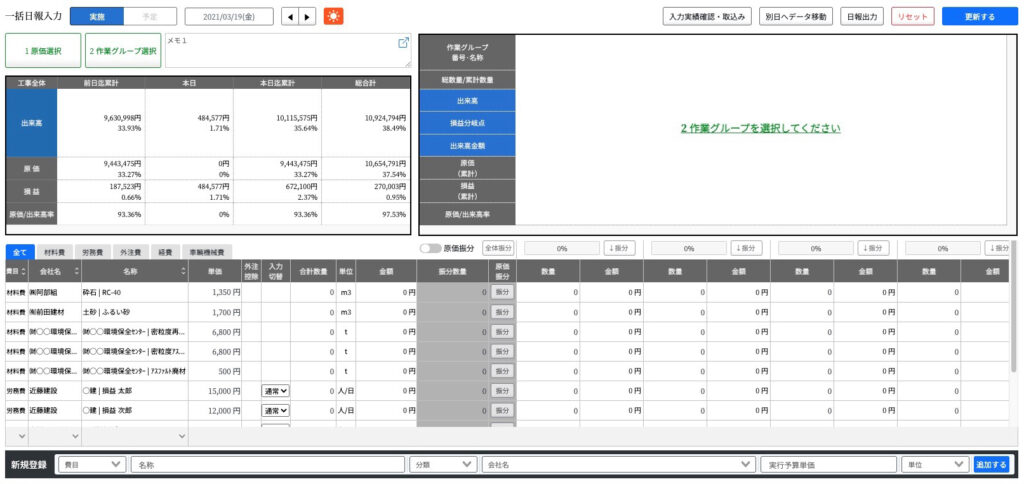Click the 実行予算単価 input field
1024x484 pixels.
(x=828, y=464)
